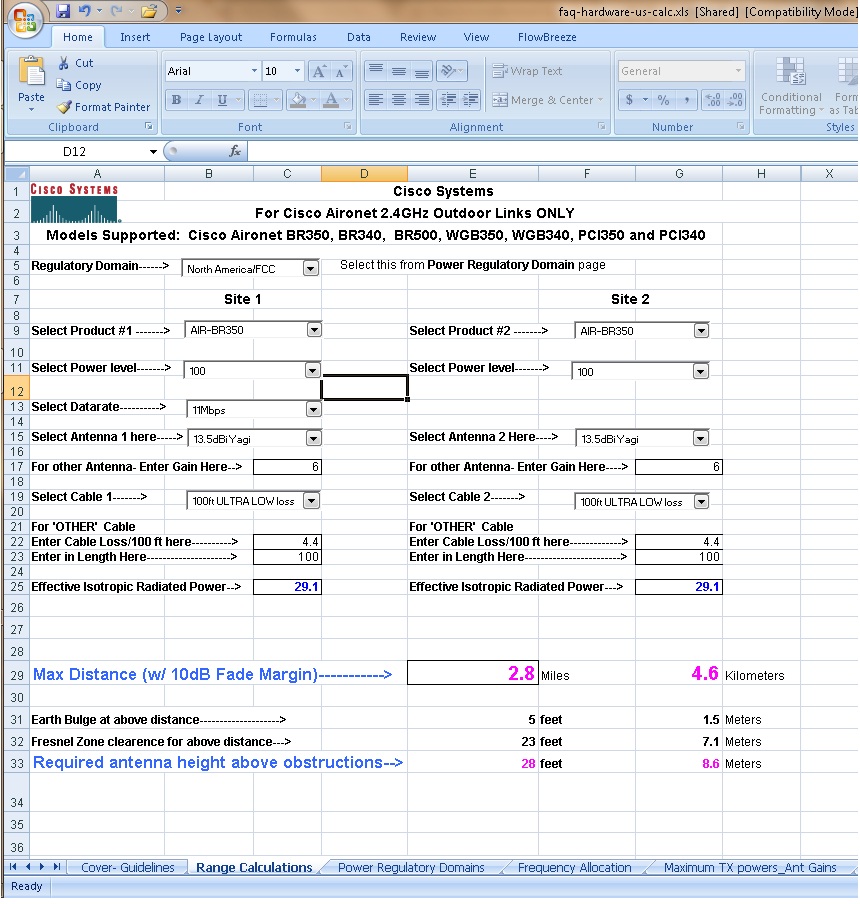This screenshot has height=904, width=860.
Task: Apply Percent style
Action: 664,100
